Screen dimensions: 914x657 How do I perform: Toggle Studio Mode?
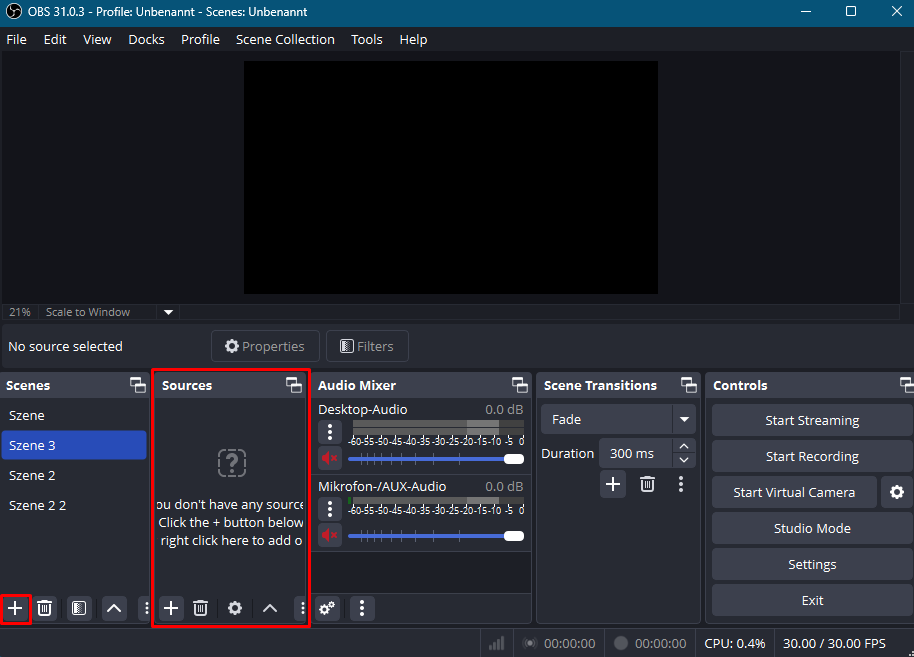click(x=811, y=528)
